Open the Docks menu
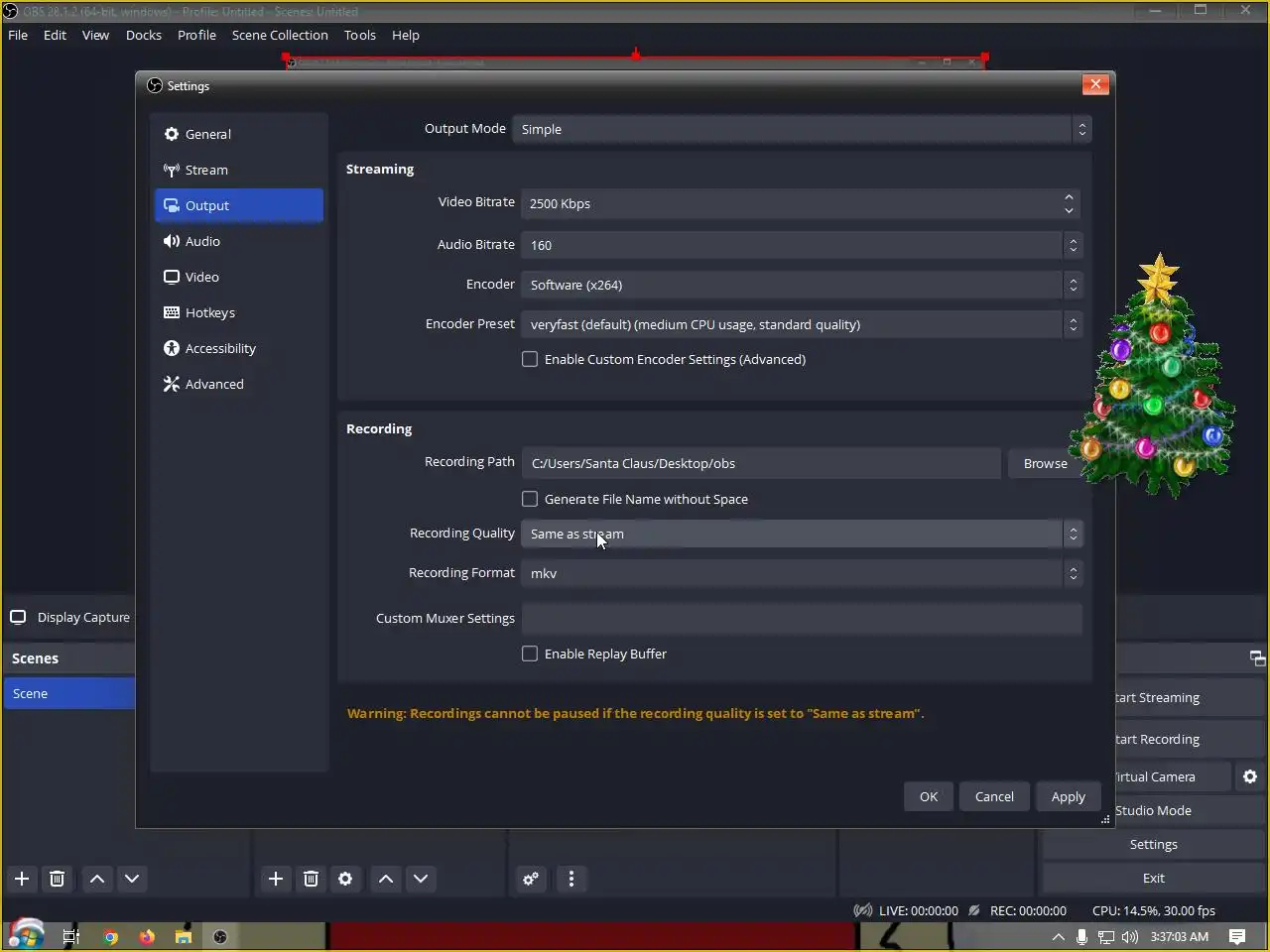The image size is (1270, 952). coord(144,35)
